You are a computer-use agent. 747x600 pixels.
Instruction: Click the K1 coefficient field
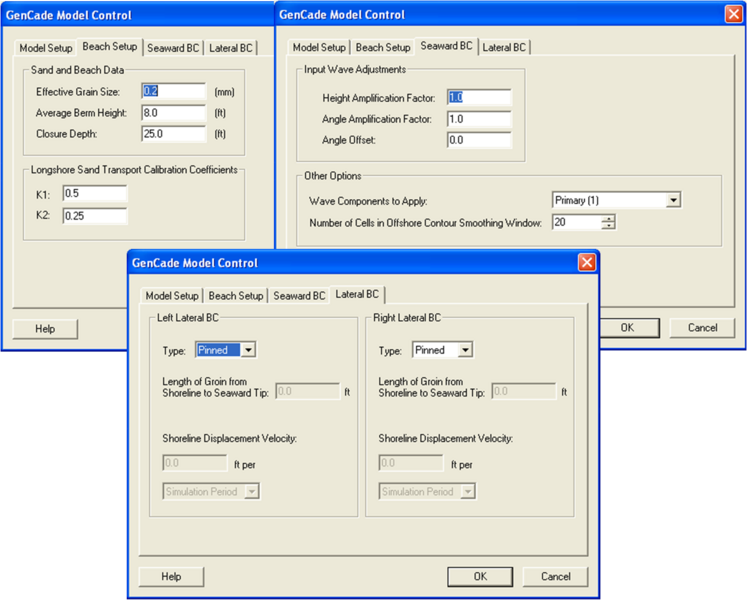click(x=95, y=193)
